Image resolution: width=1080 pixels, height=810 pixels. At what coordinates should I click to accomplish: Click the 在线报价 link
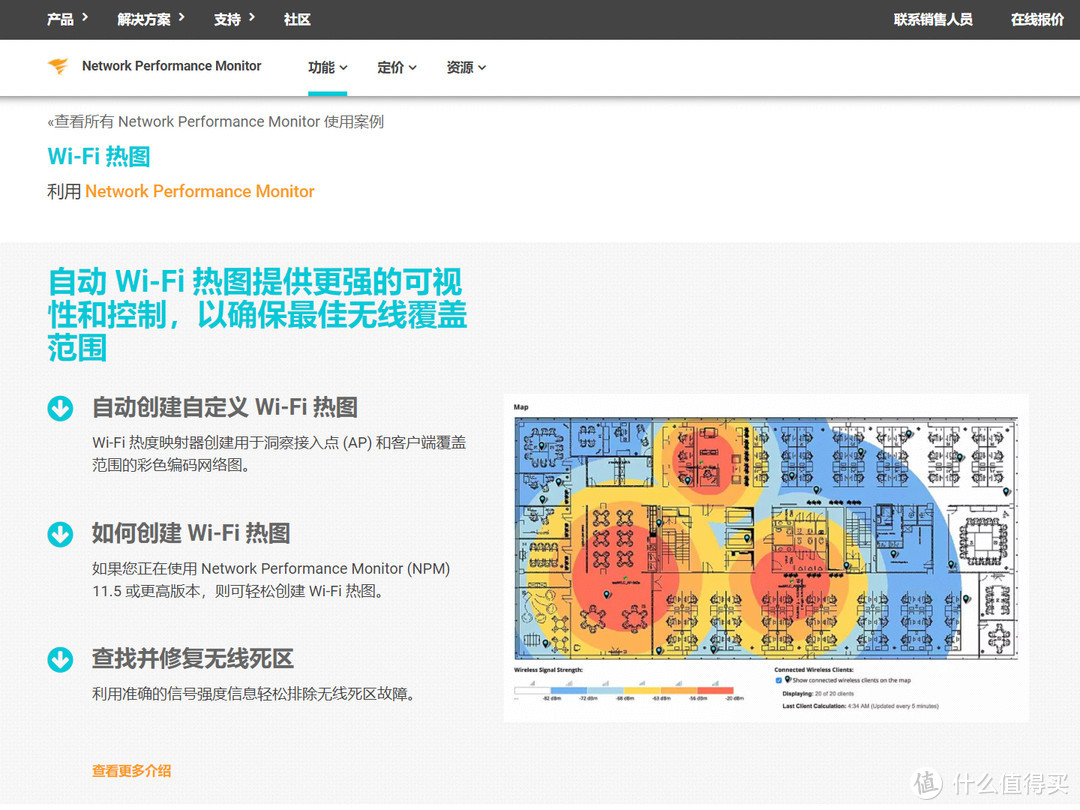[x=1037, y=19]
